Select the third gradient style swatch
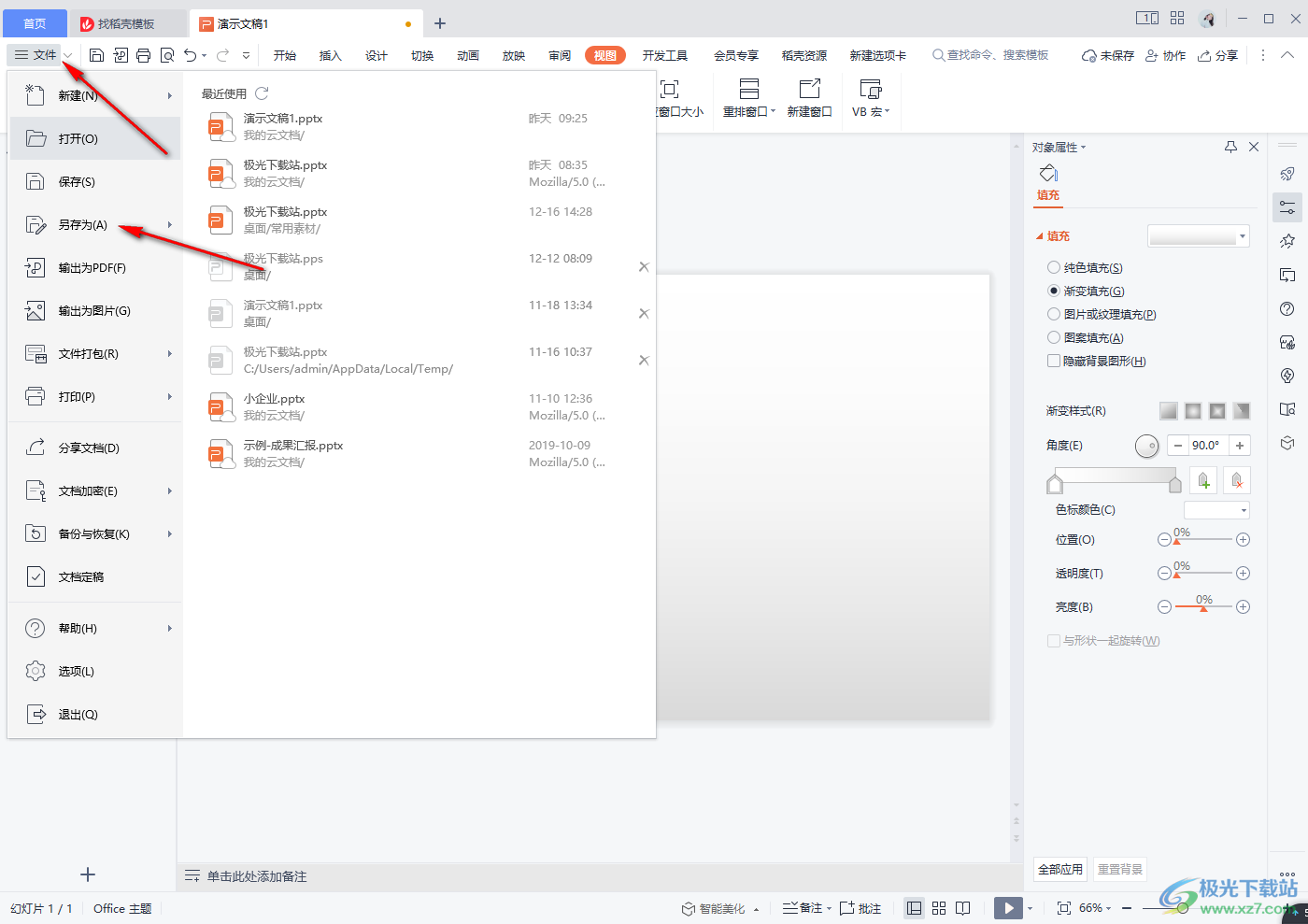The image size is (1308, 924). 1217,411
